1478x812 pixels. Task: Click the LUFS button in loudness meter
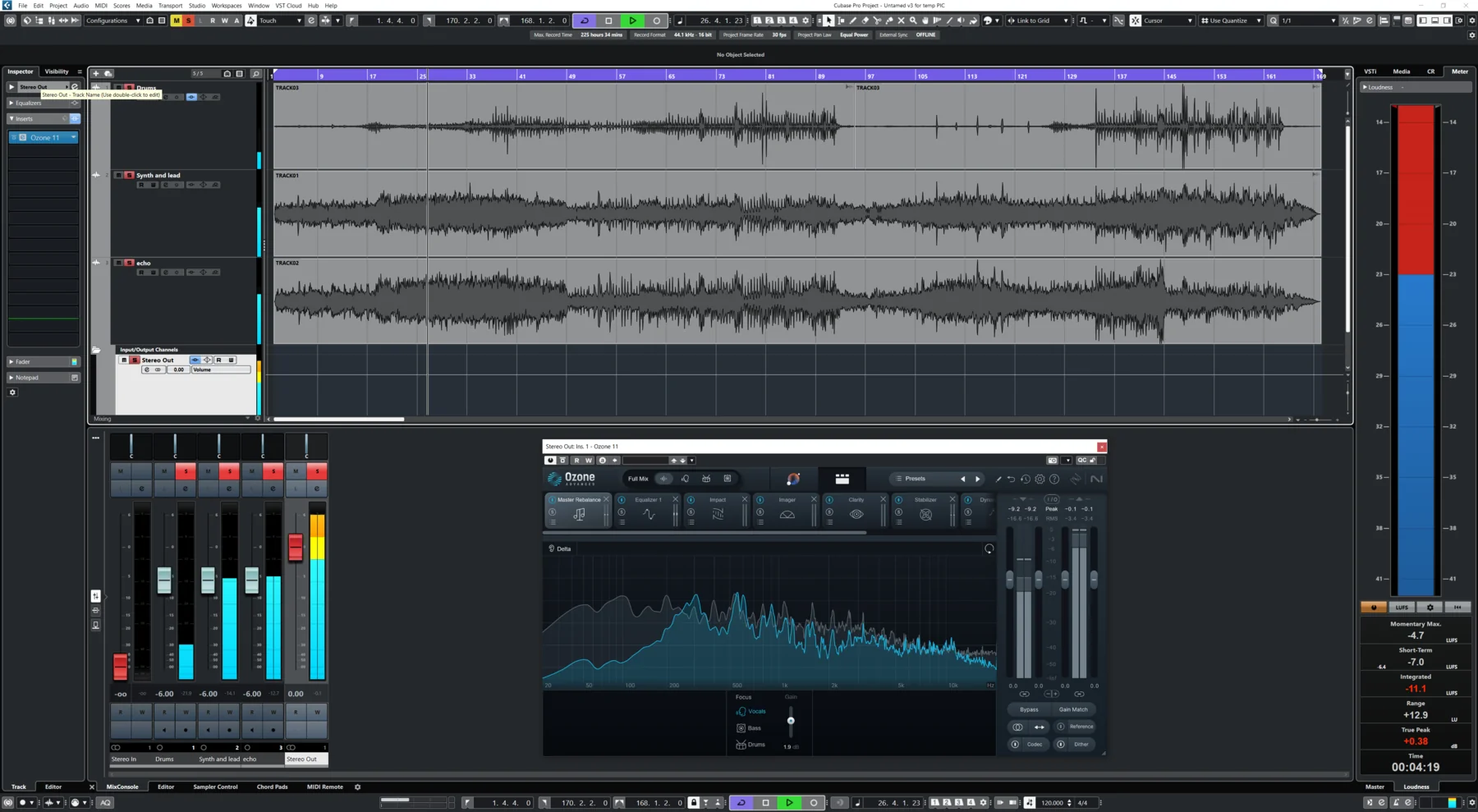1402,608
